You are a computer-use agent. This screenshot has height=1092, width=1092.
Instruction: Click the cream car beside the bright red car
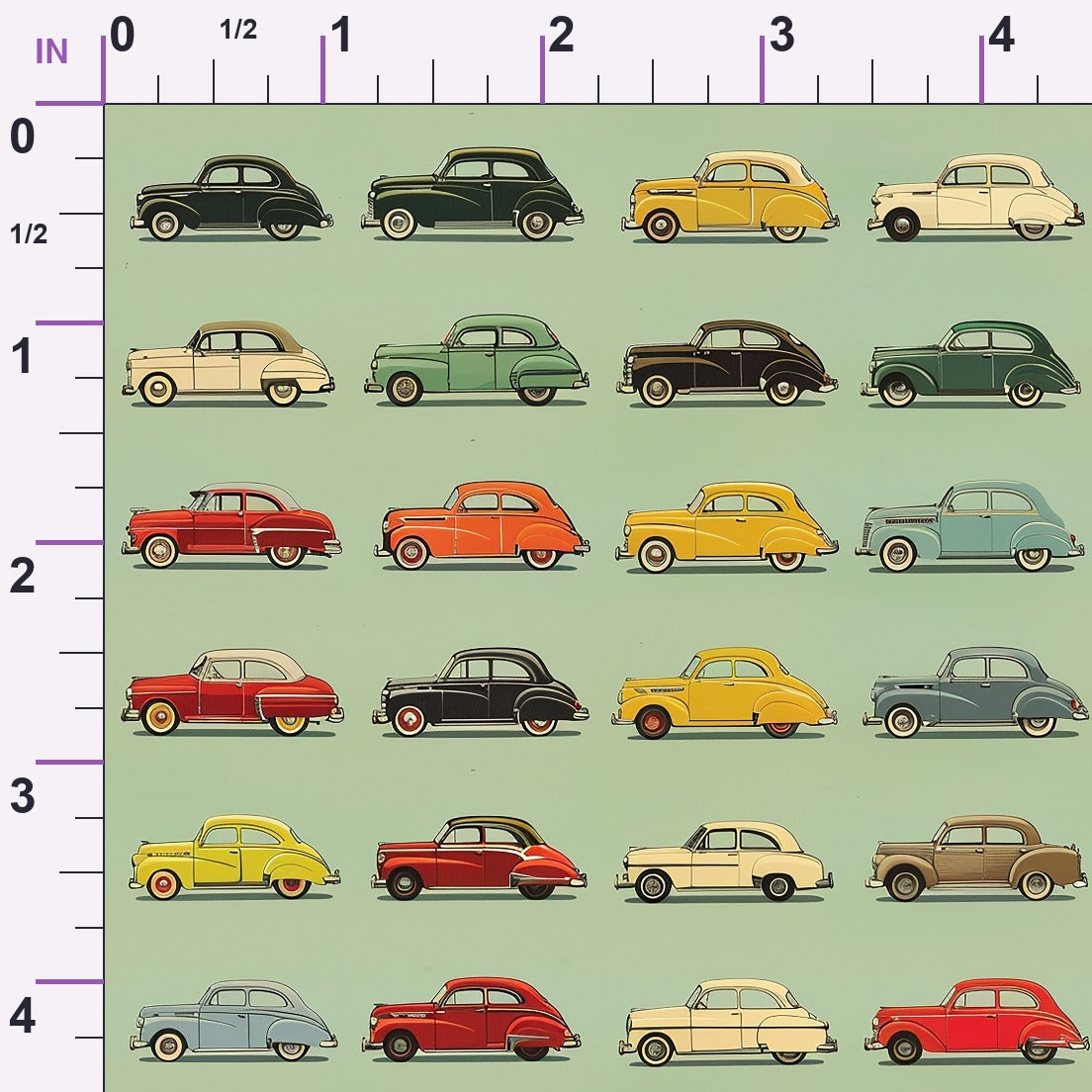click(x=728, y=1023)
